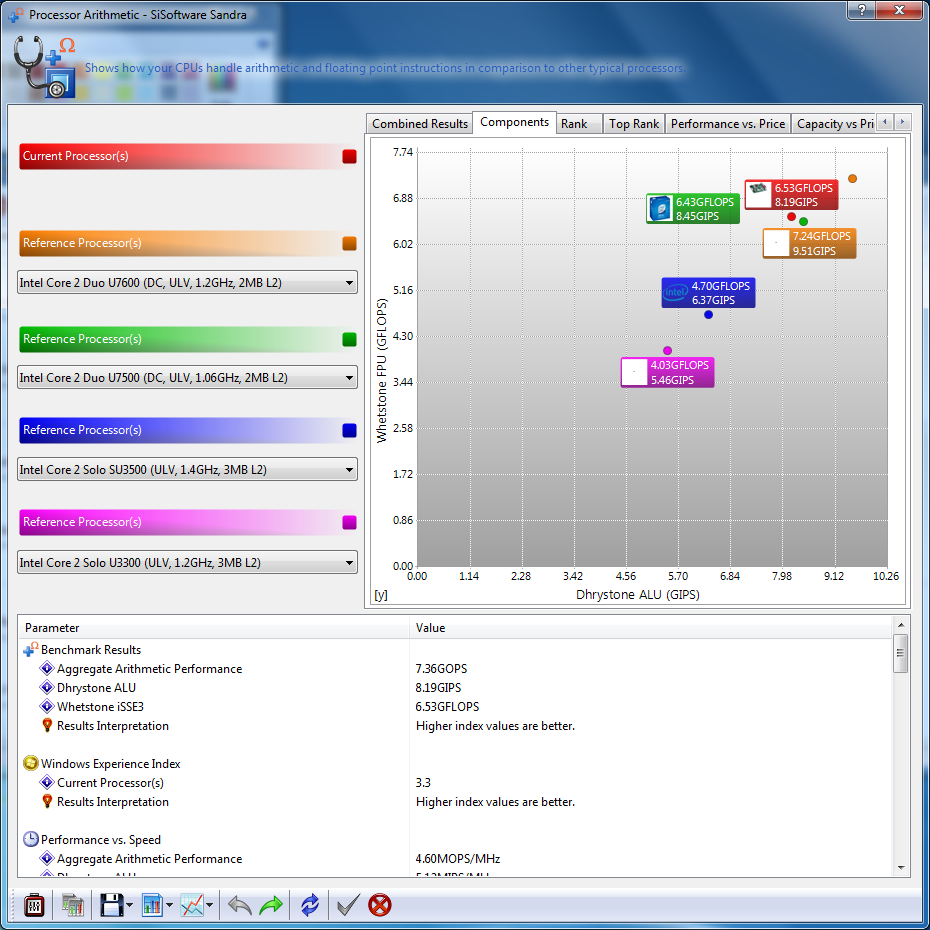Click the blue Reference Processor(s) bar
This screenshot has width=930, height=930.
click(x=187, y=431)
